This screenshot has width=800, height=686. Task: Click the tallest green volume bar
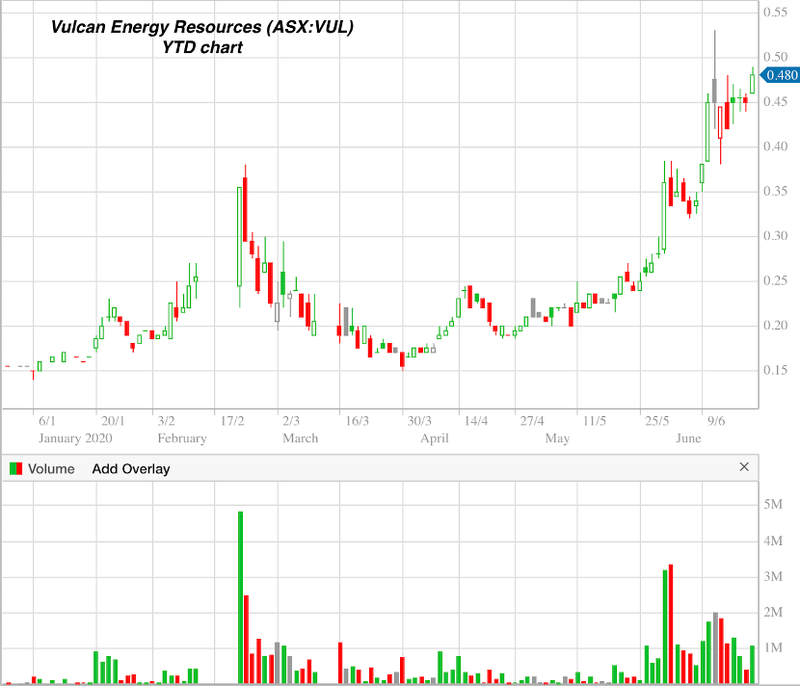coord(240,597)
